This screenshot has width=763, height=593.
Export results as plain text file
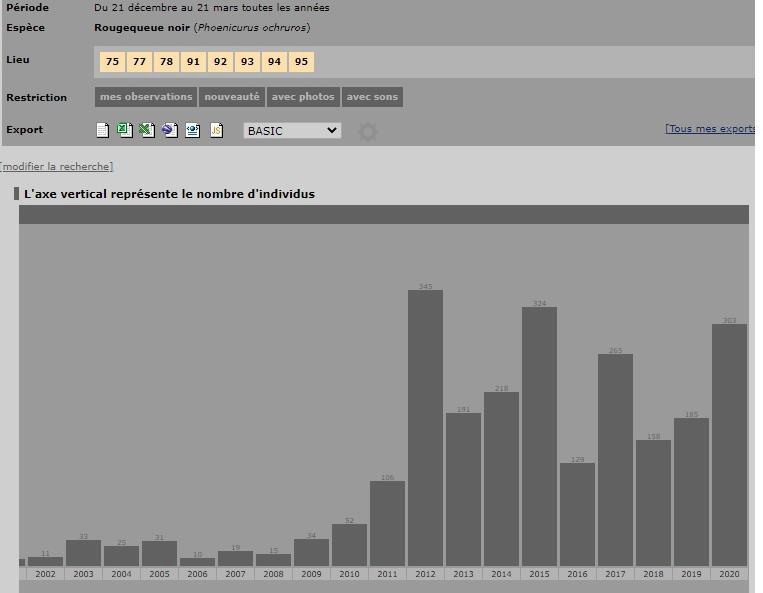[x=102, y=130]
